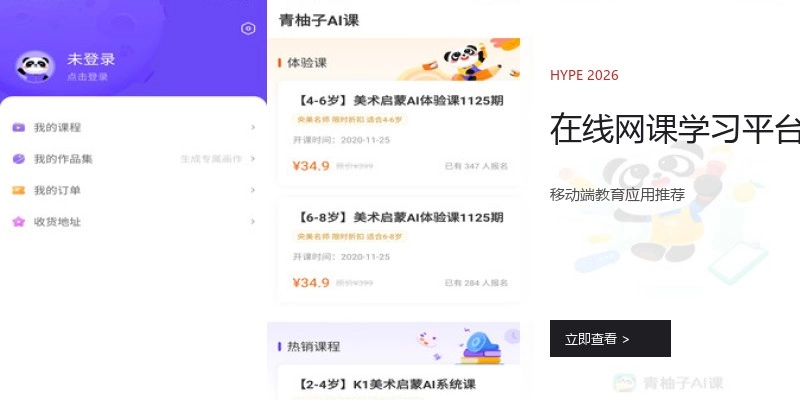Image resolution: width=800 pixels, height=400 pixels.
Task: Click the 热销课程 section header
Action: [313, 347]
